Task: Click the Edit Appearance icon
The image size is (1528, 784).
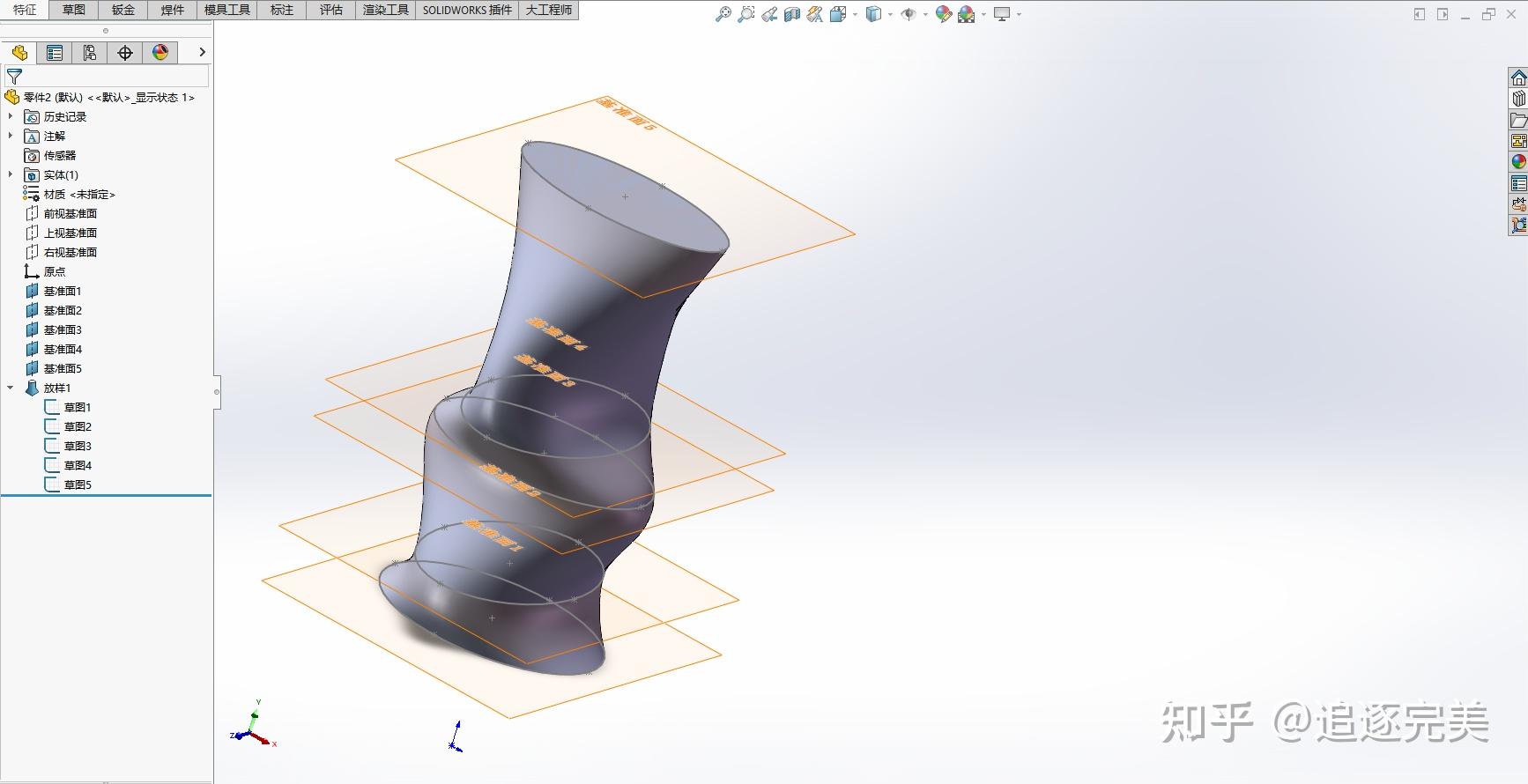Action: tap(944, 14)
